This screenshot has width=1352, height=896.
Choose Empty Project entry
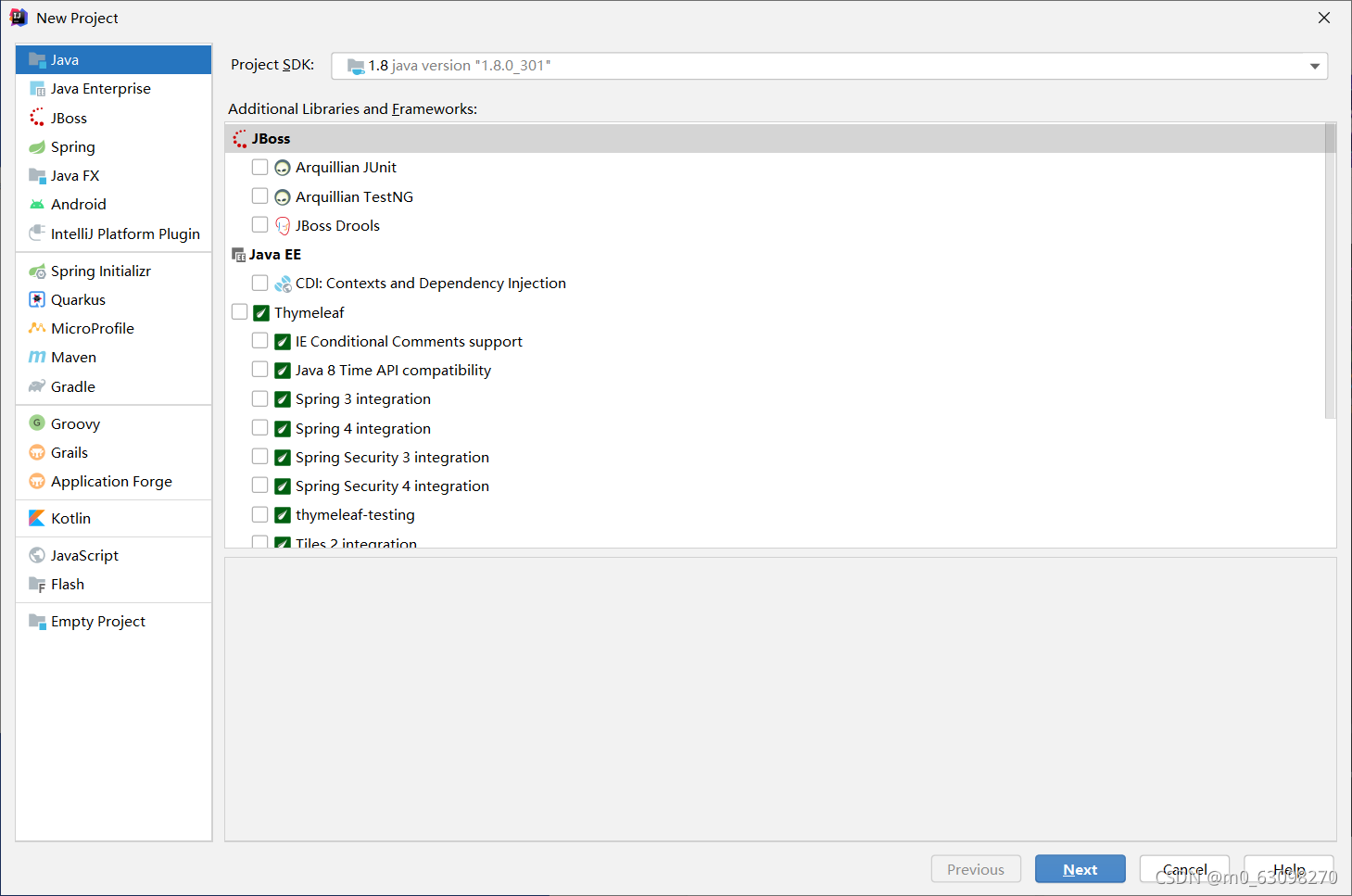click(98, 622)
